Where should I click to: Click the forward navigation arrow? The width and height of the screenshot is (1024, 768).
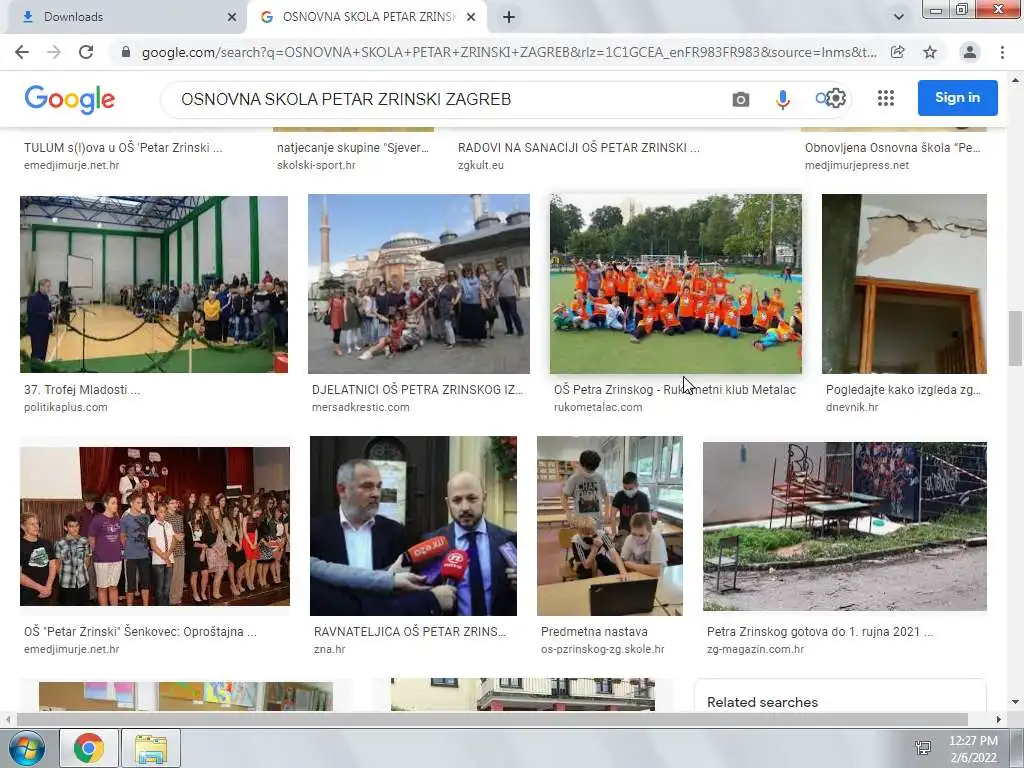click(x=54, y=52)
